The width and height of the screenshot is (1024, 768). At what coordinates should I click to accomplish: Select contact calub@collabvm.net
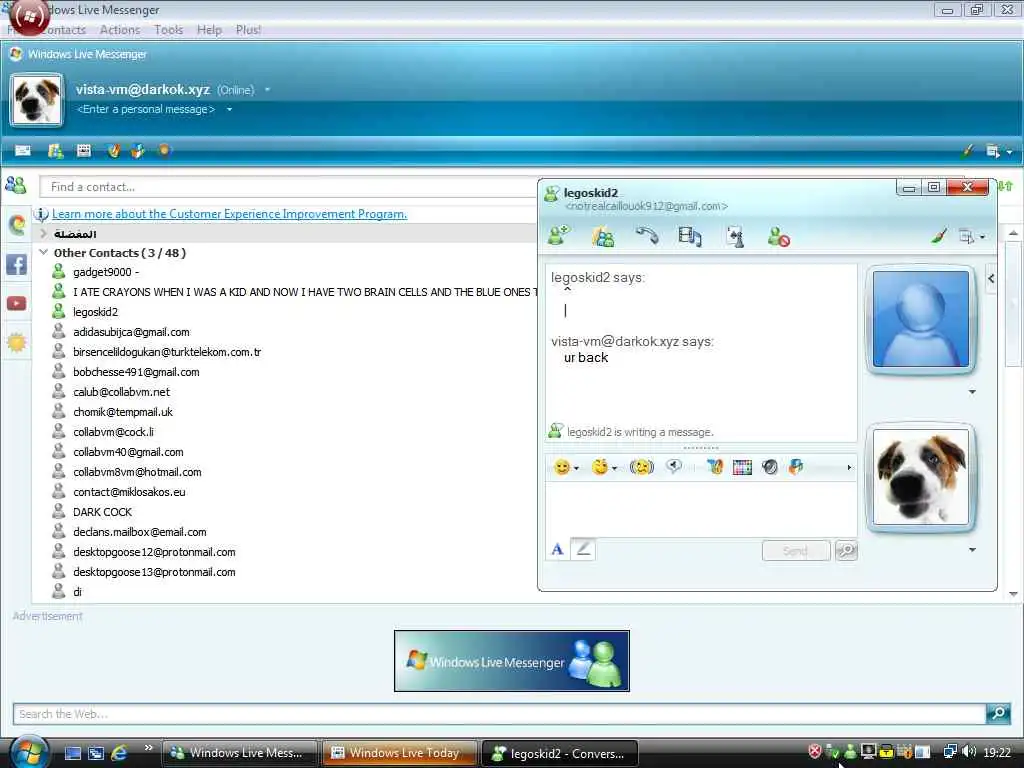(x=121, y=392)
